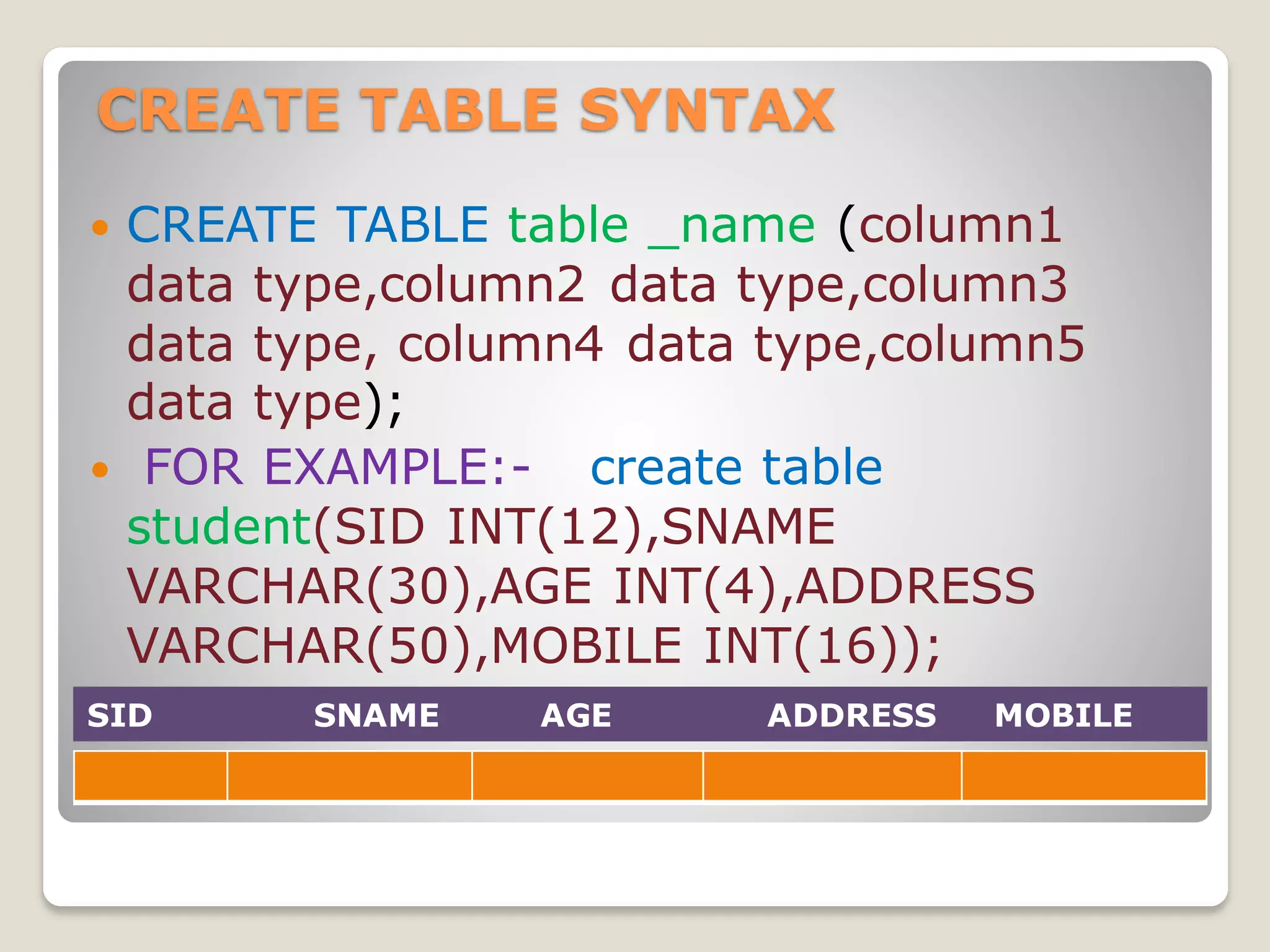Click the 'AGE INT(4)' text
The width and height of the screenshot is (1270, 952).
[635, 587]
